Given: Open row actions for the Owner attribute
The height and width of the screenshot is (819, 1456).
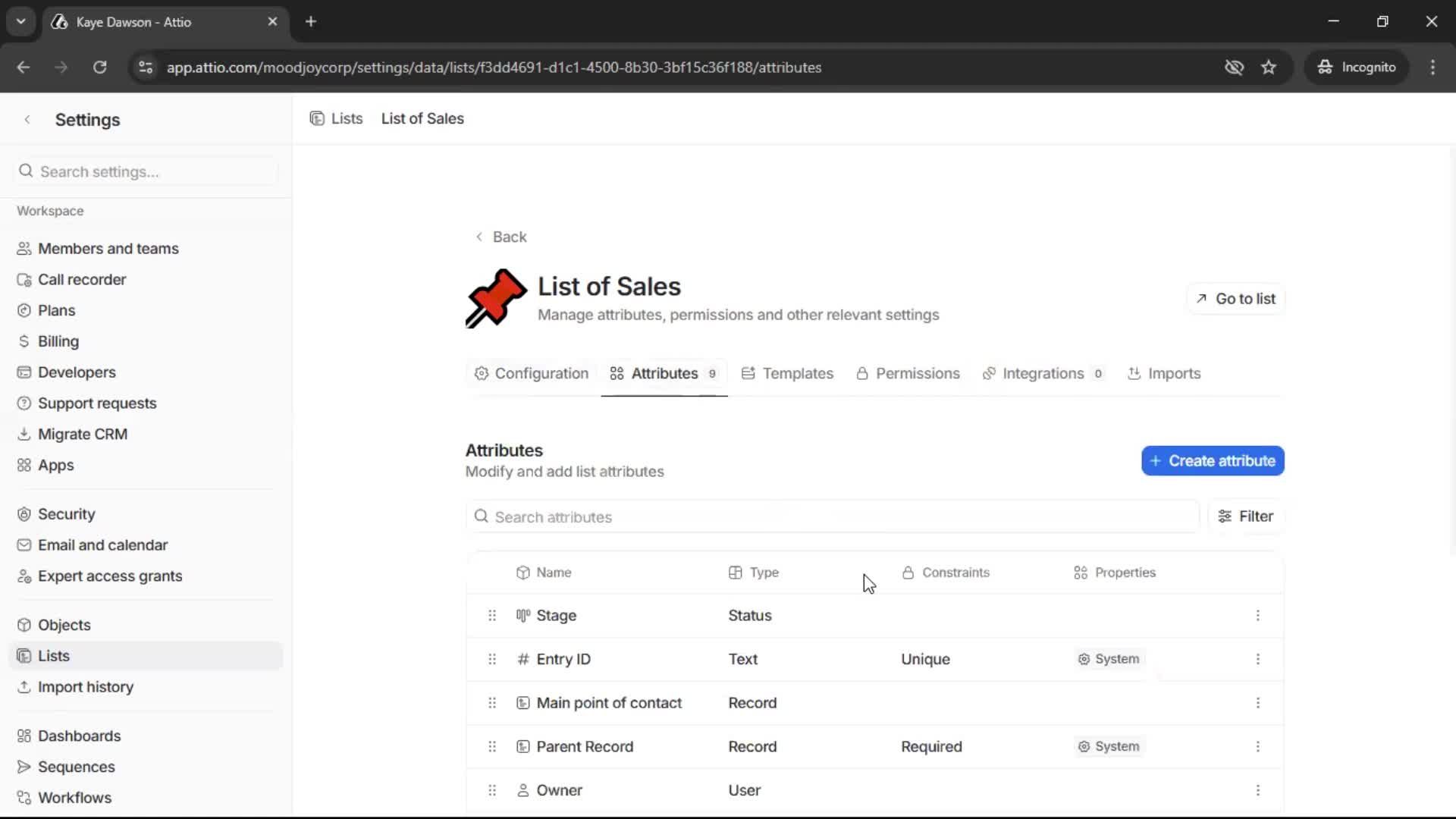Looking at the screenshot, I should [1258, 790].
